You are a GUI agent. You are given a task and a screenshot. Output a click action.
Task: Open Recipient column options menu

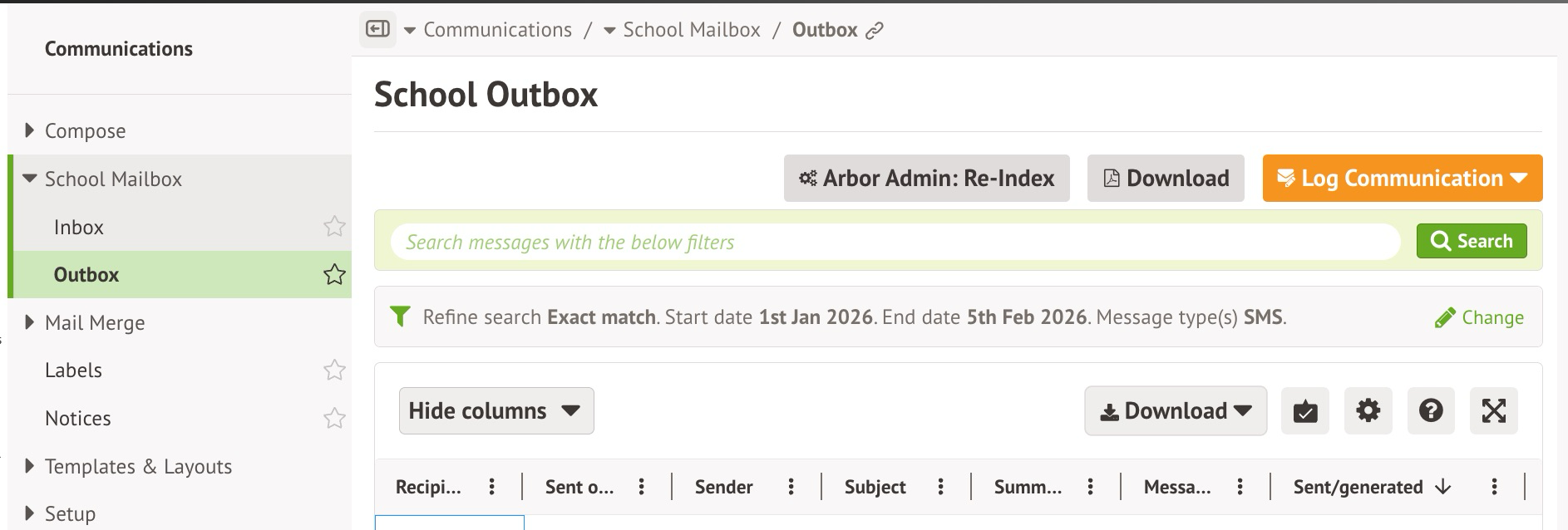tap(492, 487)
